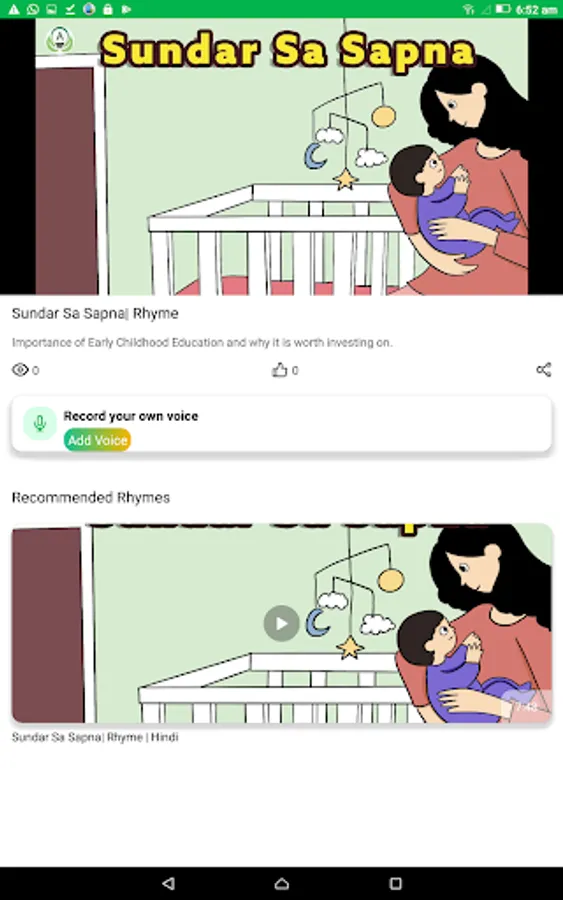The image size is (563, 900).
Task: Tap the warning alert icon in status bar
Action: [x=13, y=9]
